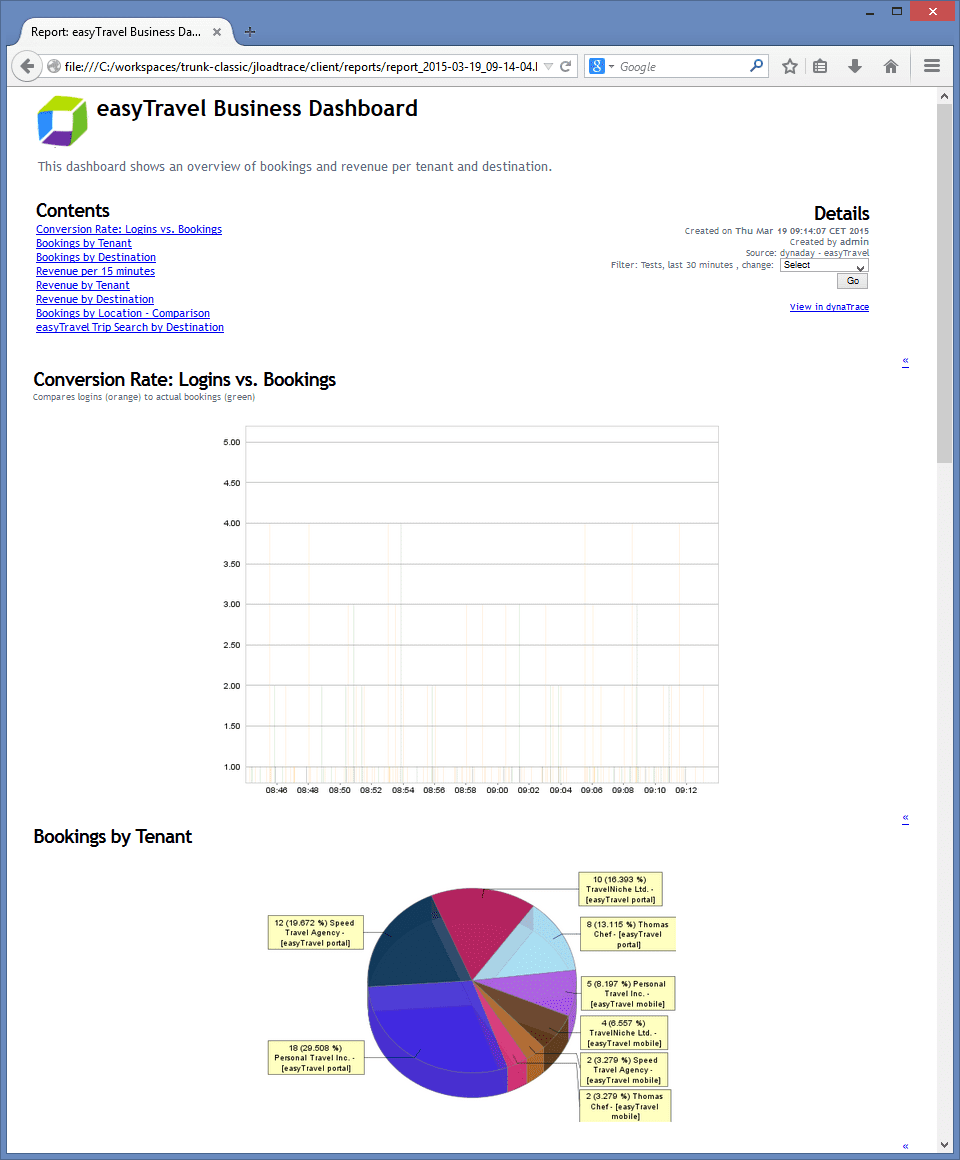Close the easyTravel report tab
Viewport: 960px width, 1160px height.
pos(217,32)
